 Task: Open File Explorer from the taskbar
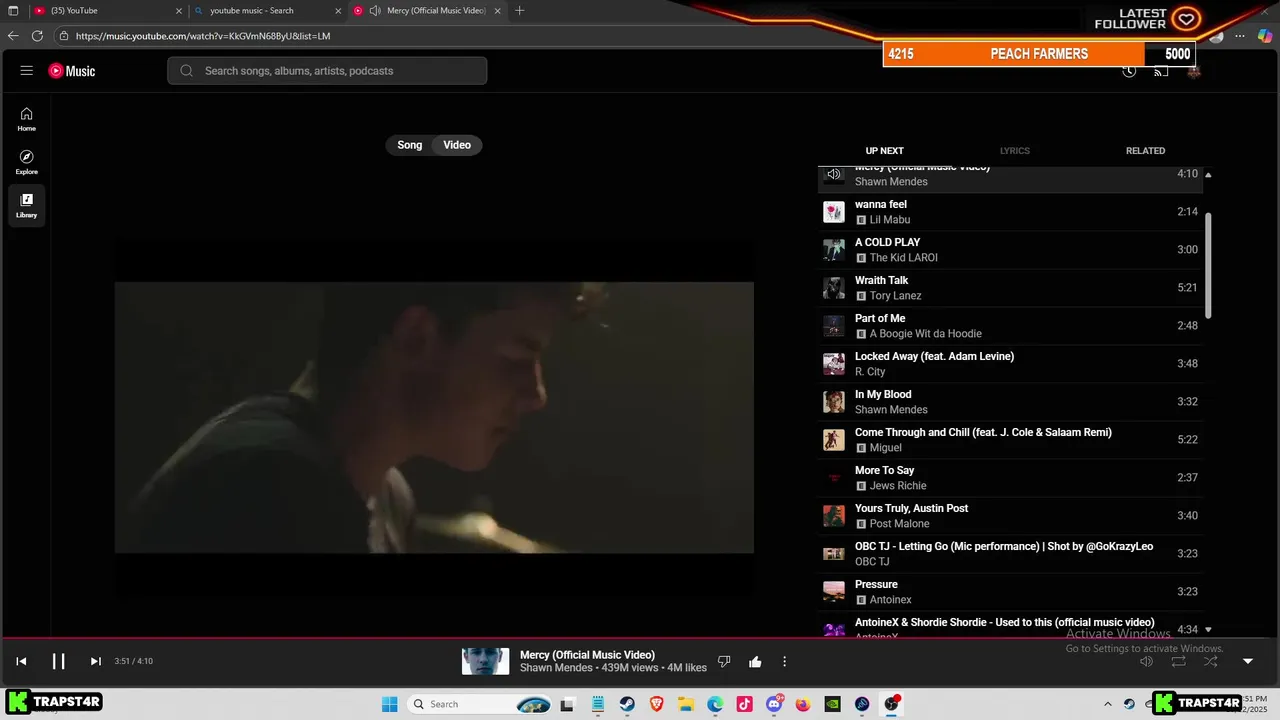[x=686, y=704]
